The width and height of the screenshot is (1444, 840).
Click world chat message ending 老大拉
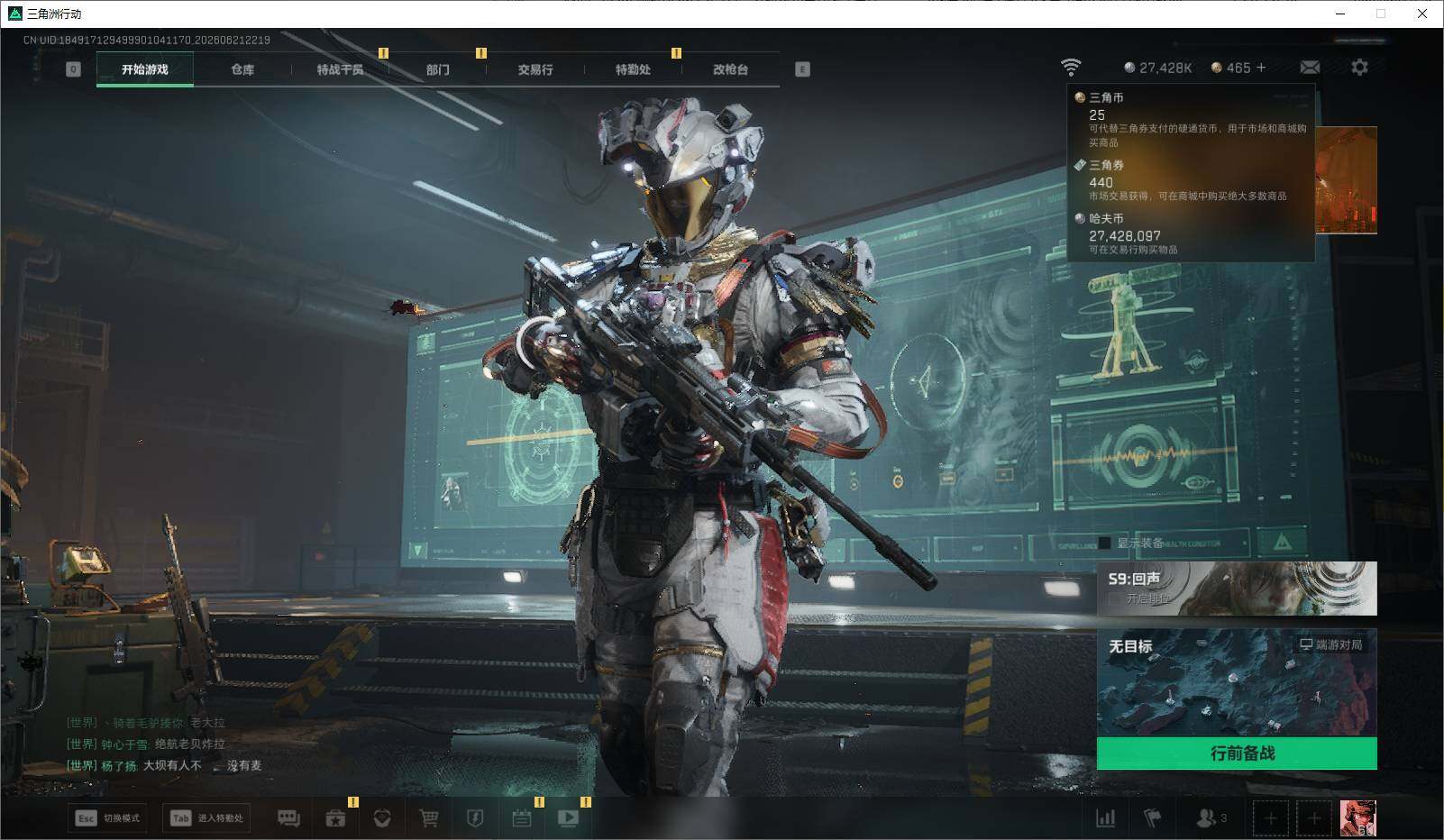point(146,722)
